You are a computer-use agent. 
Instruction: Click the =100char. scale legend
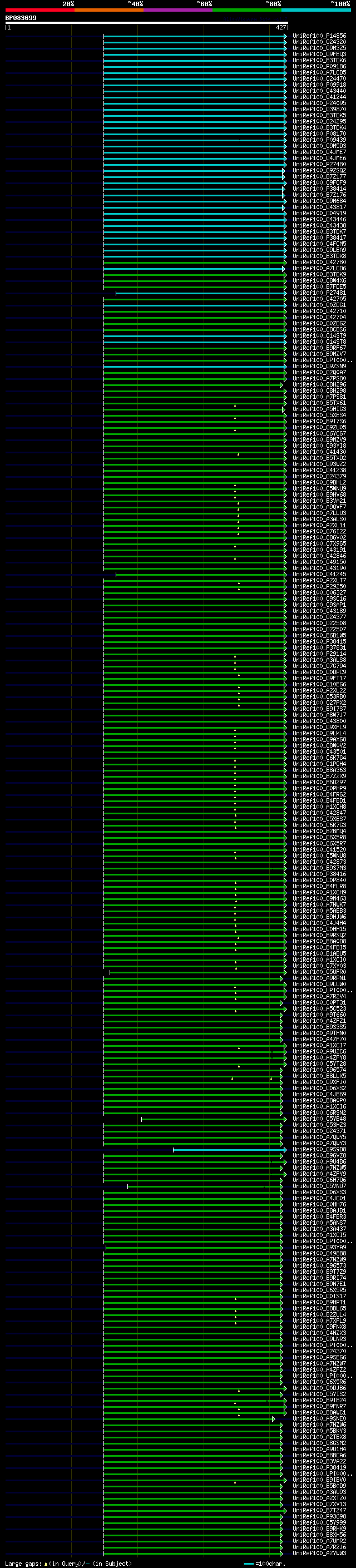[264, 1564]
